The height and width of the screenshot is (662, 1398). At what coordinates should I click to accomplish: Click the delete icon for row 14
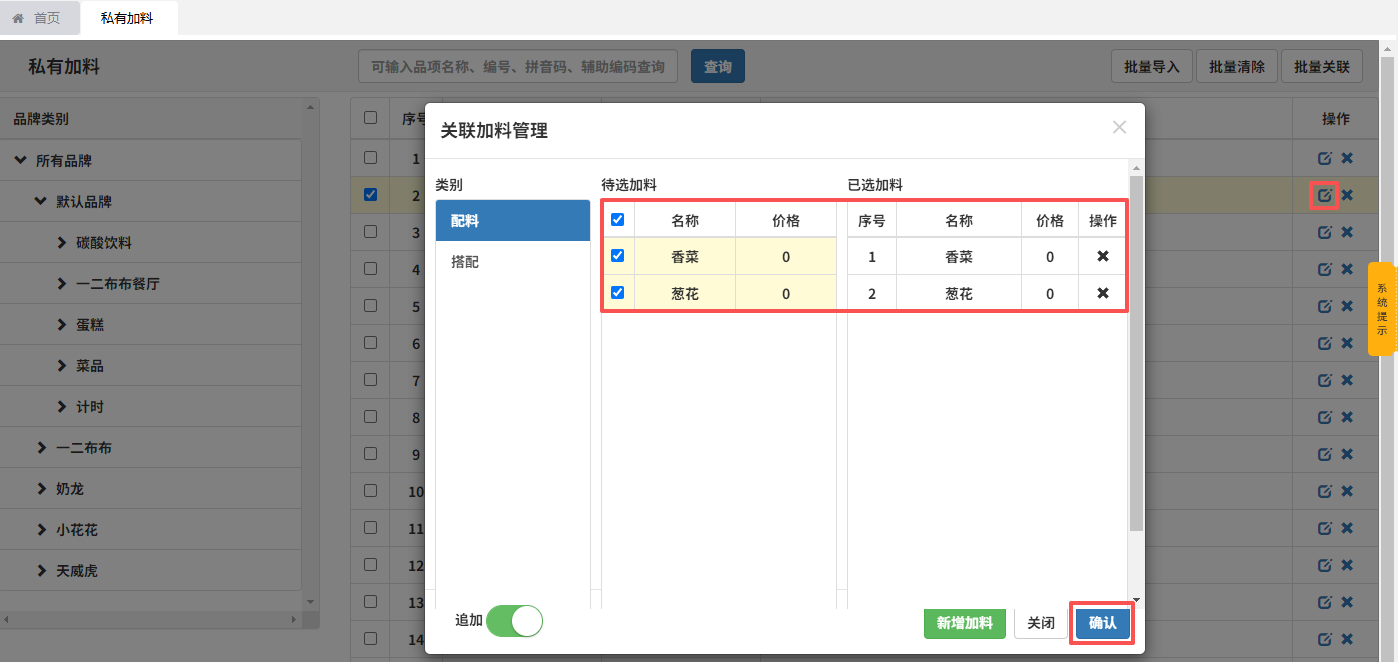coord(1347,639)
